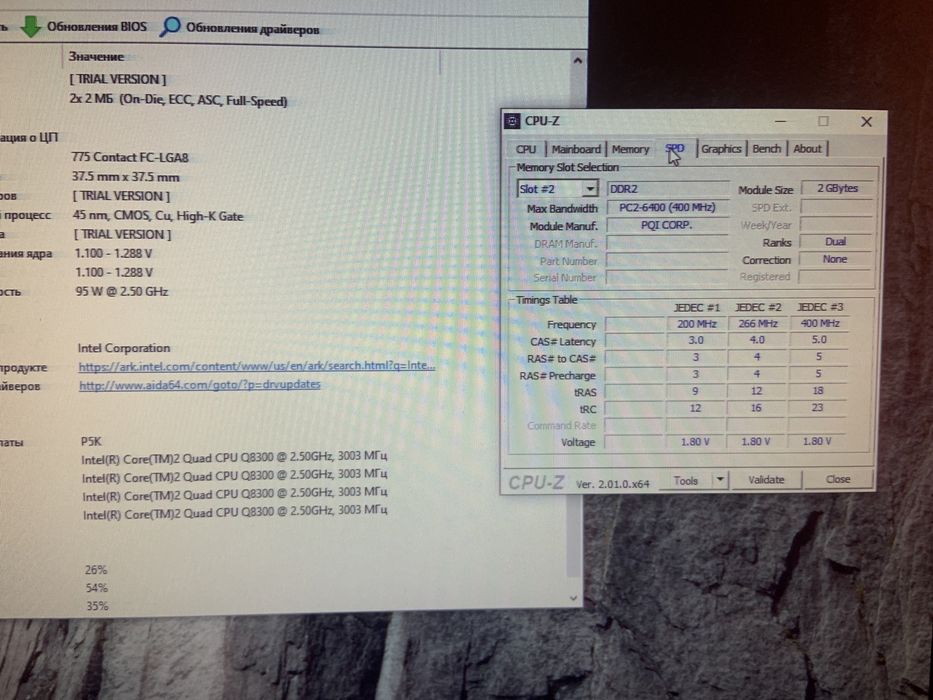The height and width of the screenshot is (700, 933).
Task: Open the Graphics tab
Action: coord(721,148)
